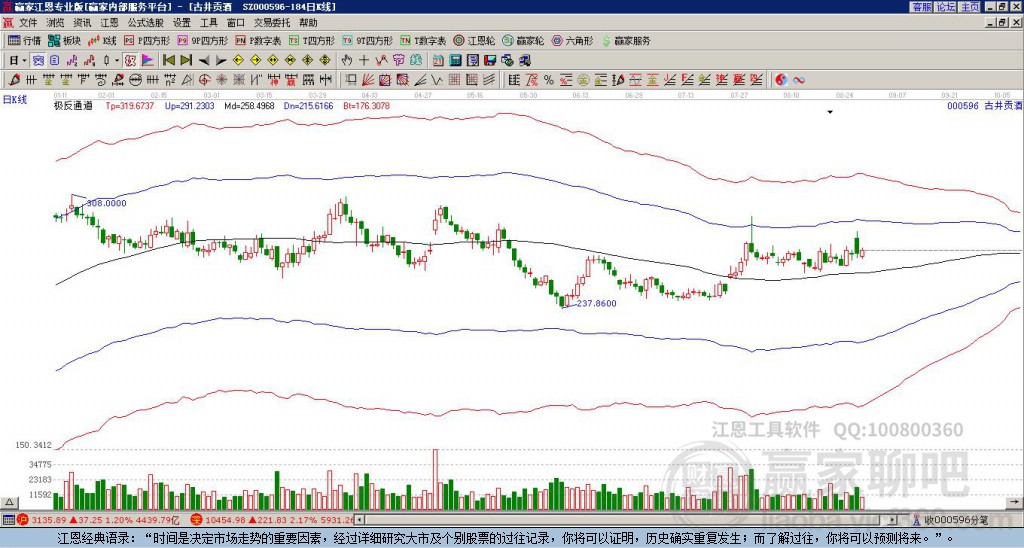The image size is (1024, 548).
Task: Open the 窗口 menu
Action: tap(236, 23)
